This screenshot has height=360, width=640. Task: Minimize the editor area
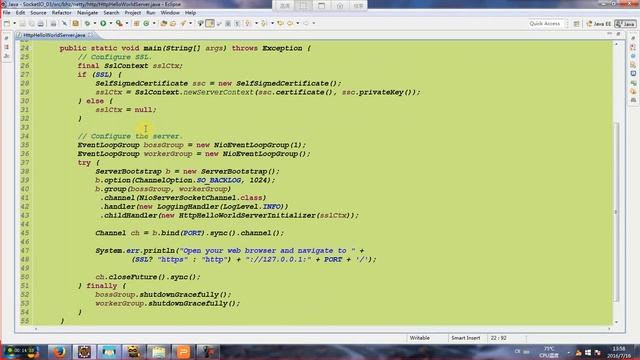[609, 34]
